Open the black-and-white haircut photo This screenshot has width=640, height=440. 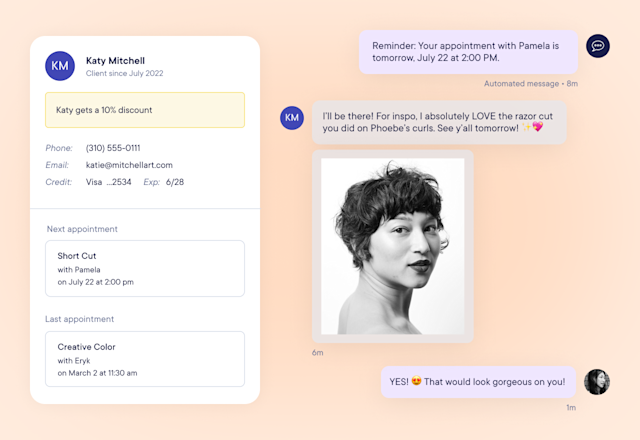click(x=393, y=247)
